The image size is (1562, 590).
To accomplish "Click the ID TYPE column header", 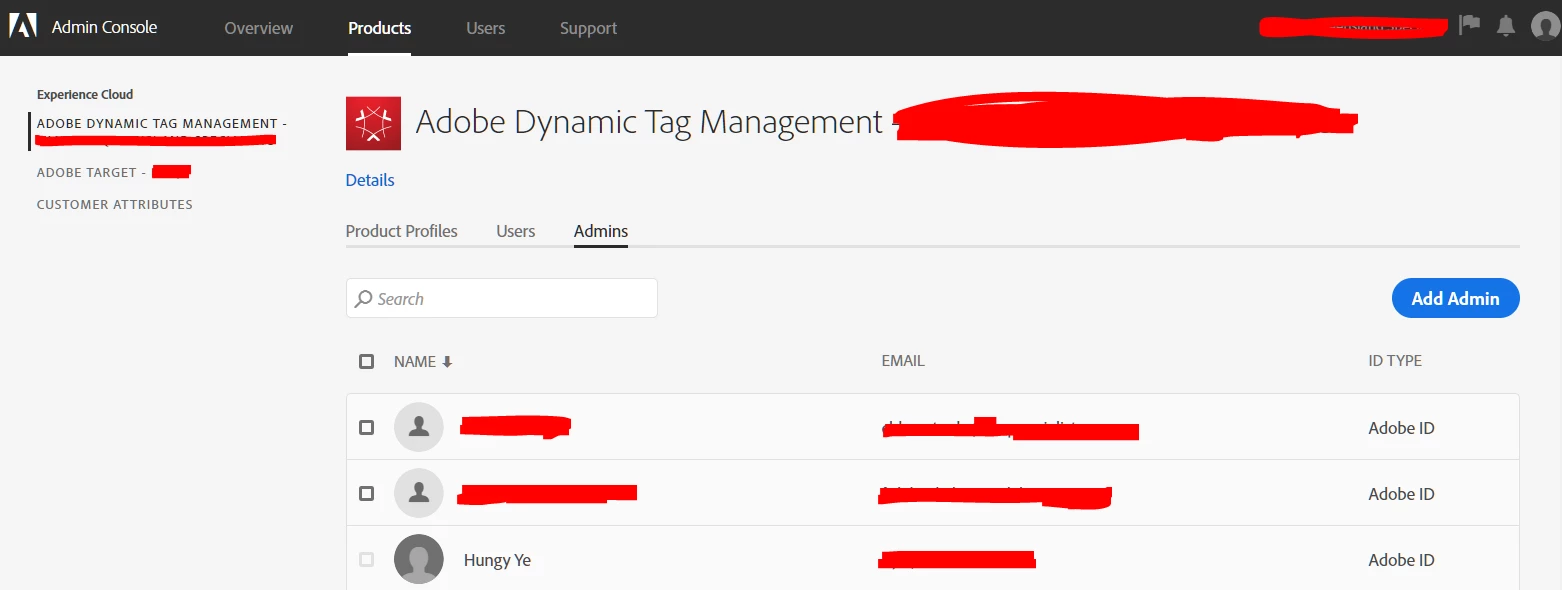I will pos(1395,361).
